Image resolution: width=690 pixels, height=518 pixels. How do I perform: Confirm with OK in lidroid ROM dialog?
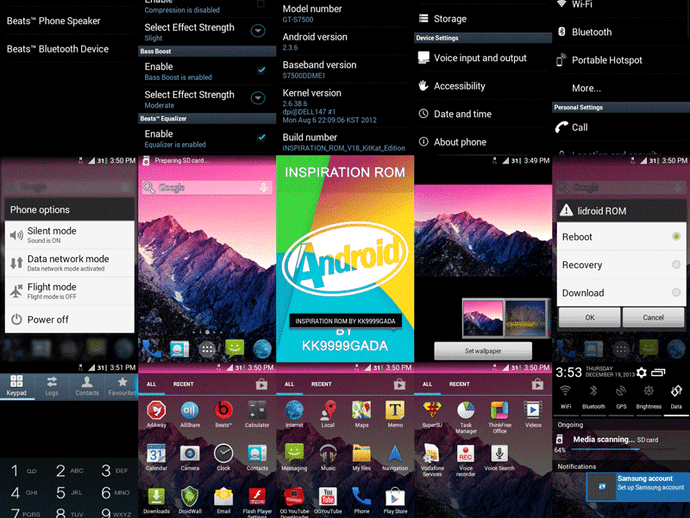coord(590,317)
